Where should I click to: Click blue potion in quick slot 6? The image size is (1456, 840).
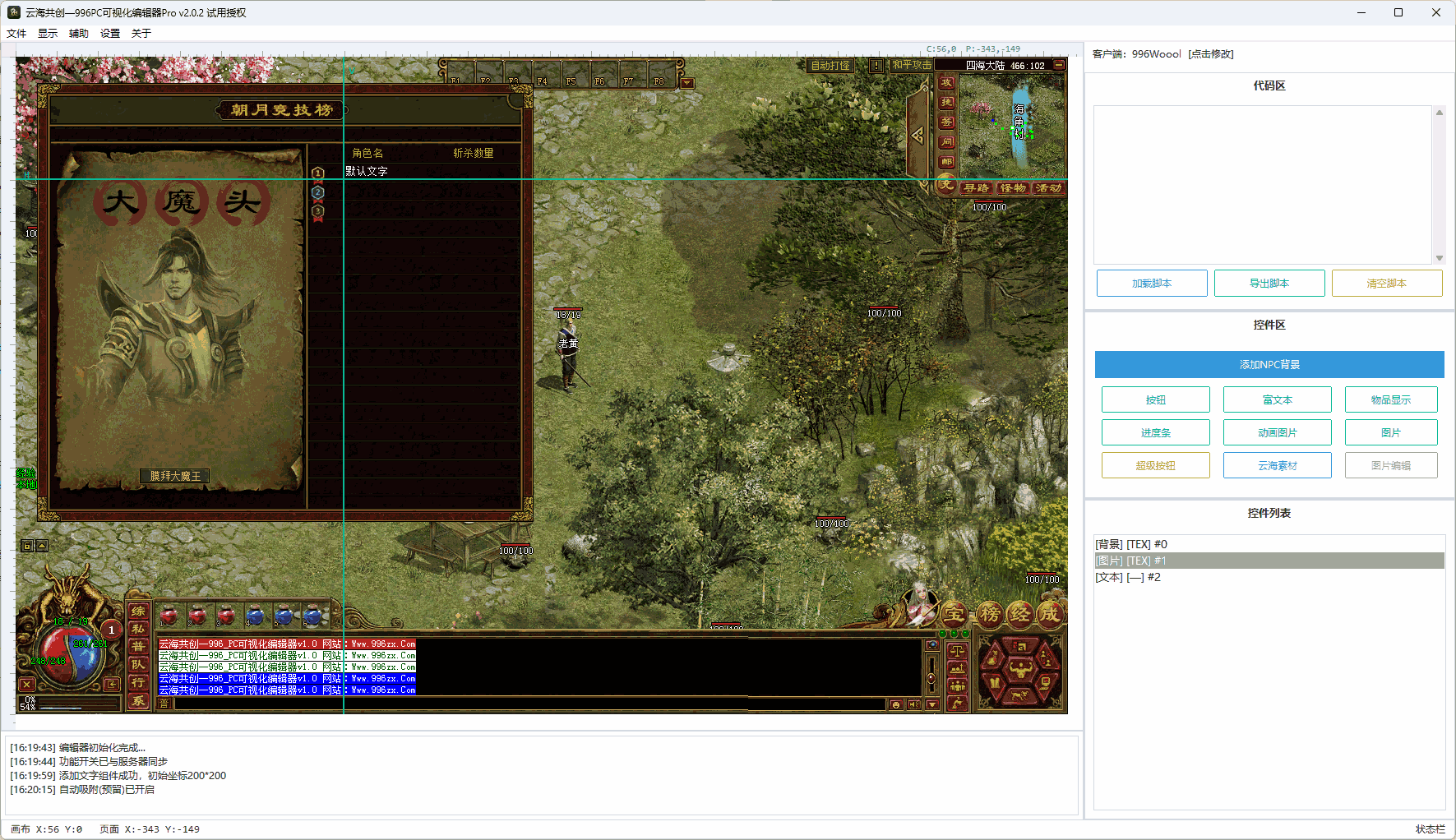[x=312, y=616]
